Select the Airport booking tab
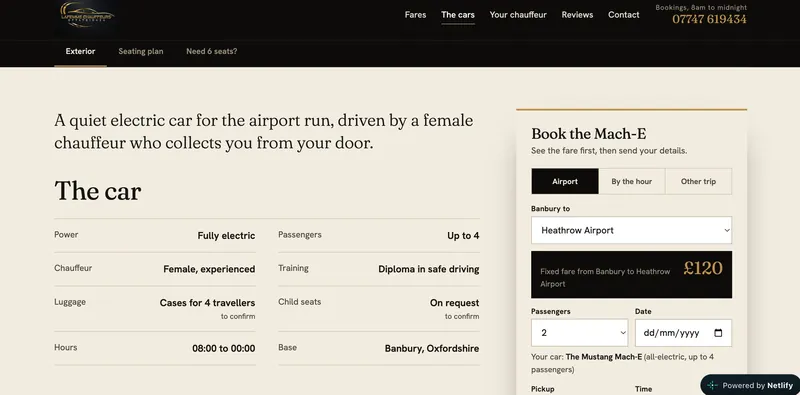The image size is (800, 395). [565, 181]
